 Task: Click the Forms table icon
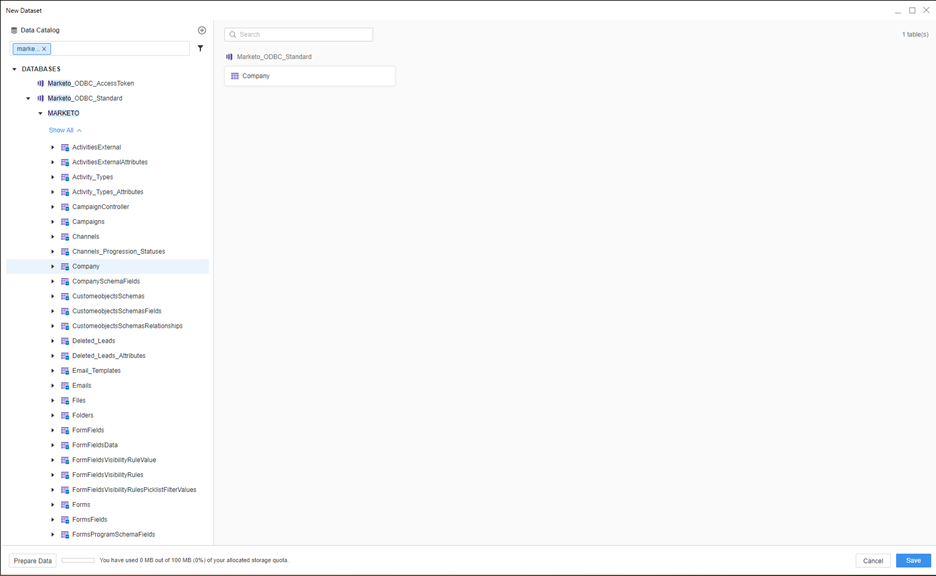pyautogui.click(x=65, y=505)
